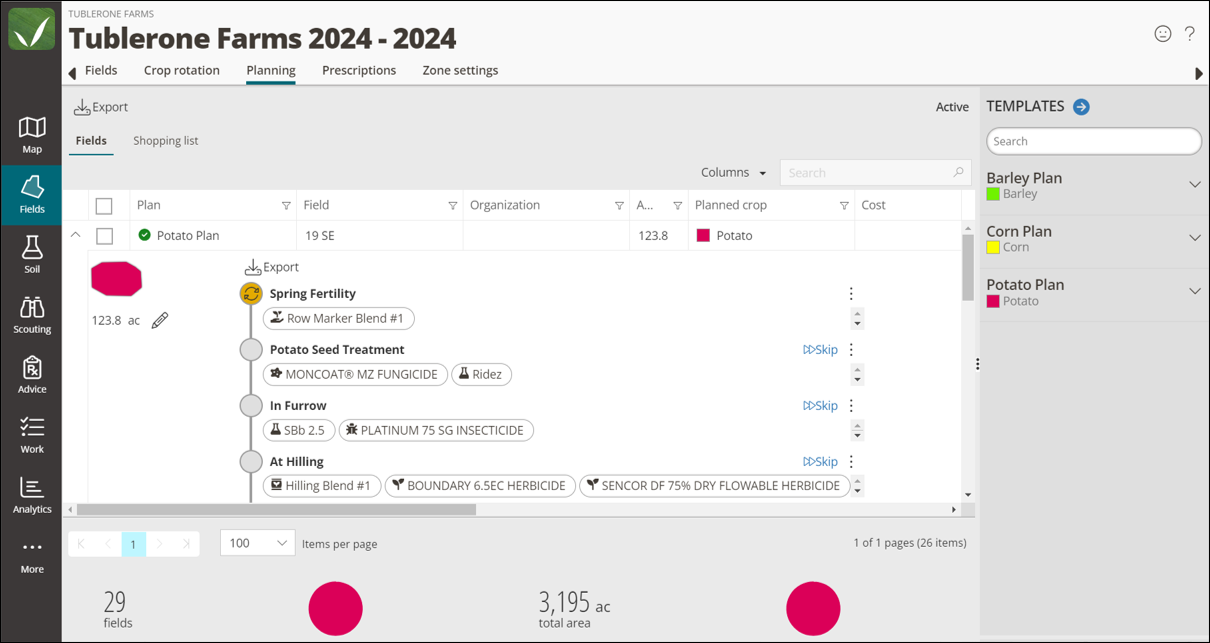Click the yellow Corn color swatch
The width and height of the screenshot is (1210, 643).
point(993,247)
